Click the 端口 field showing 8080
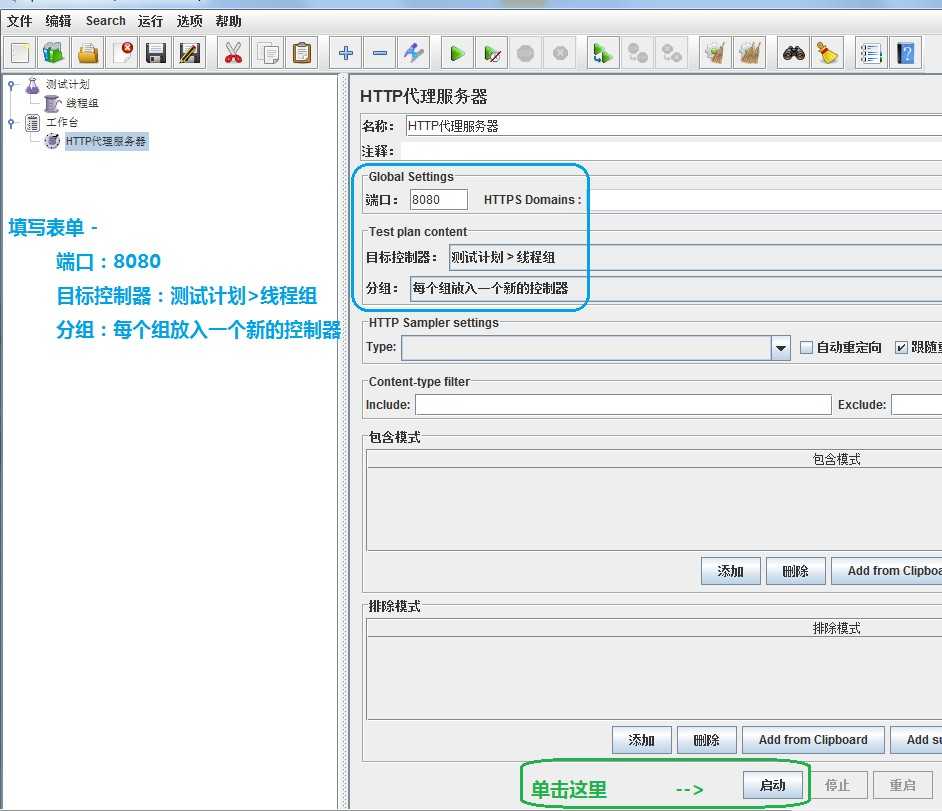Image resolution: width=942 pixels, height=811 pixels. click(439, 199)
